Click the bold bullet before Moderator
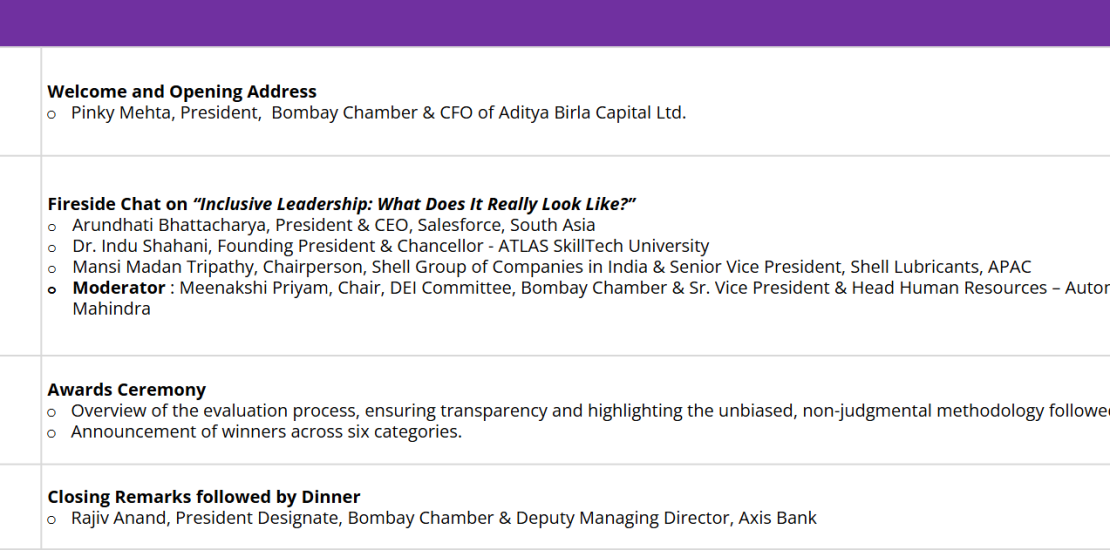This screenshot has width=1110, height=550. (x=52, y=290)
